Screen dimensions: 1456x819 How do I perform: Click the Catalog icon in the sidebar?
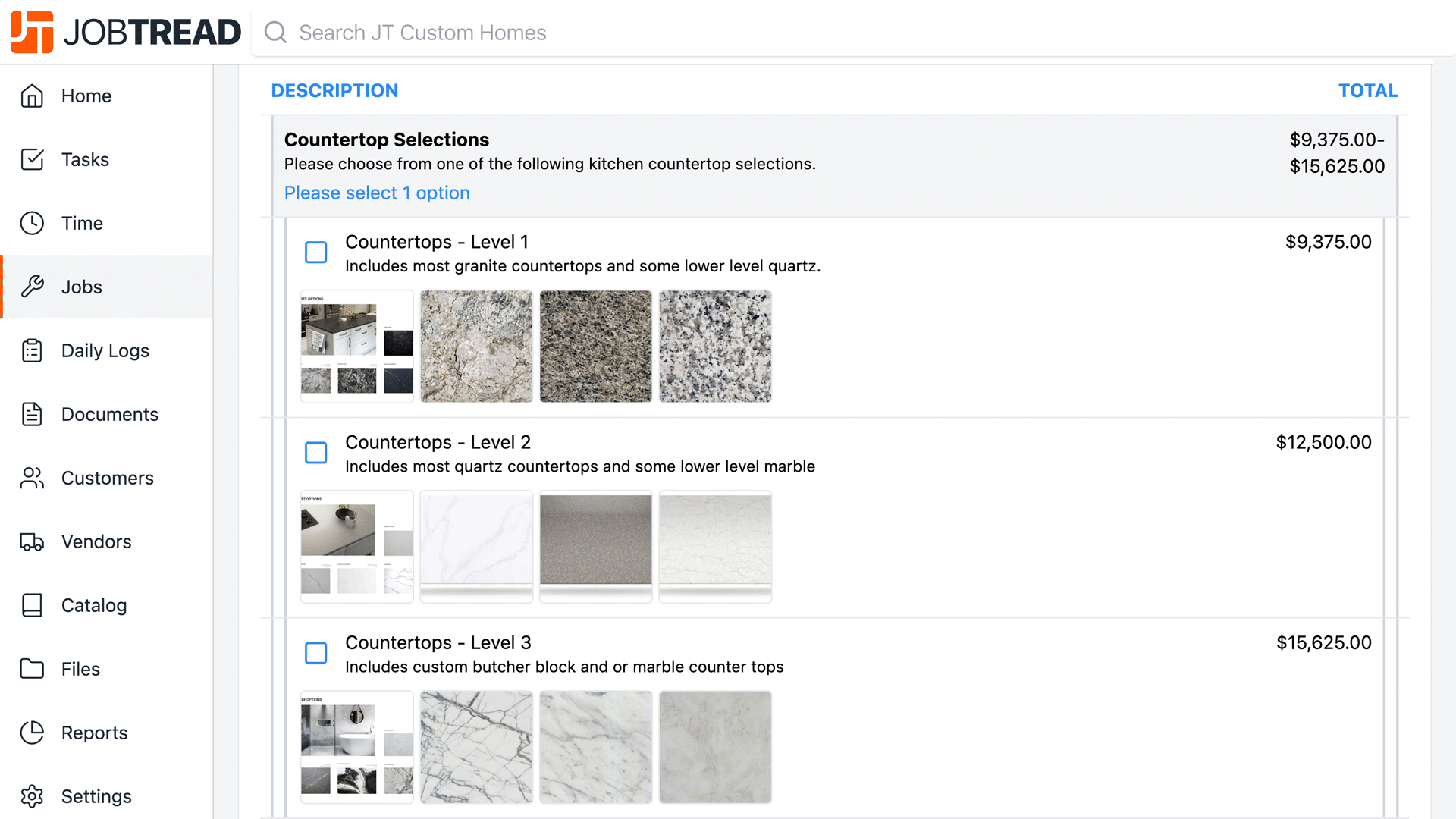click(32, 605)
